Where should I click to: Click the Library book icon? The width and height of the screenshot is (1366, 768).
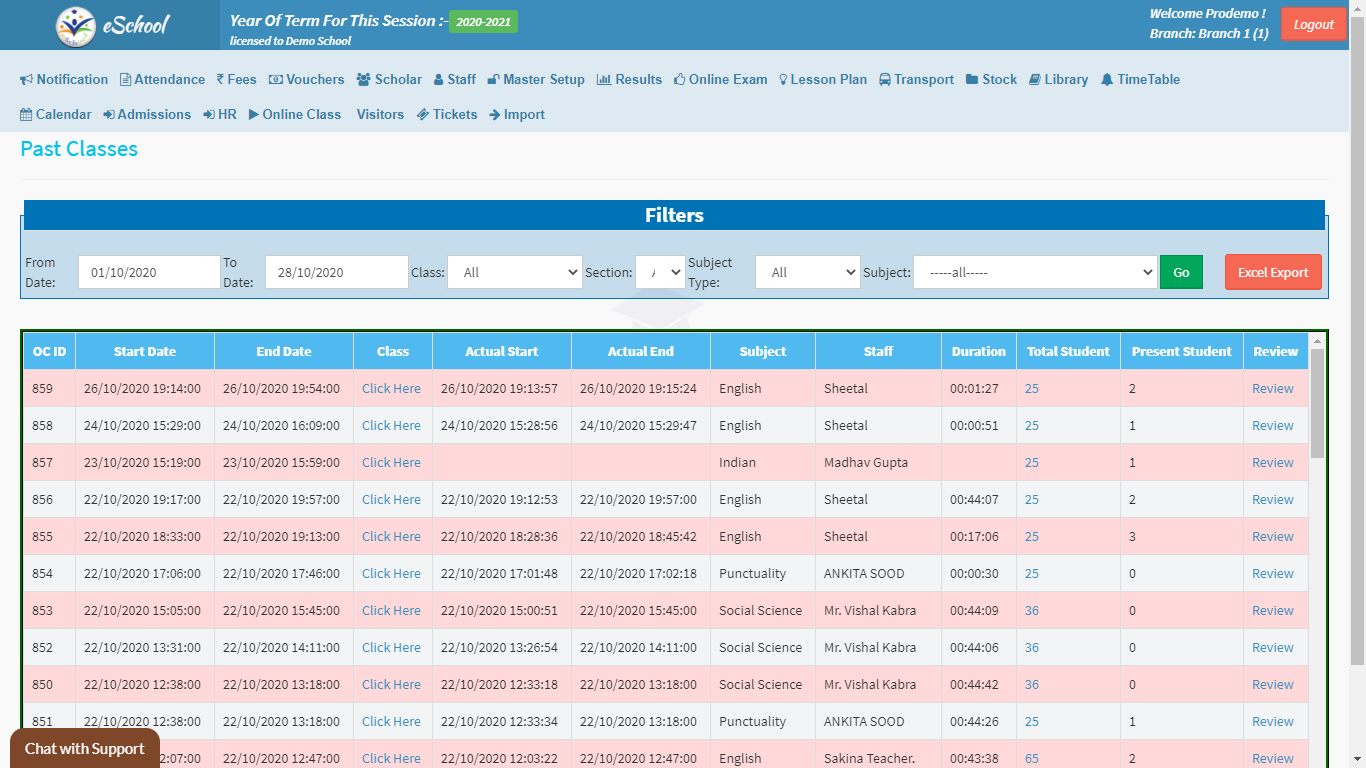1035,80
